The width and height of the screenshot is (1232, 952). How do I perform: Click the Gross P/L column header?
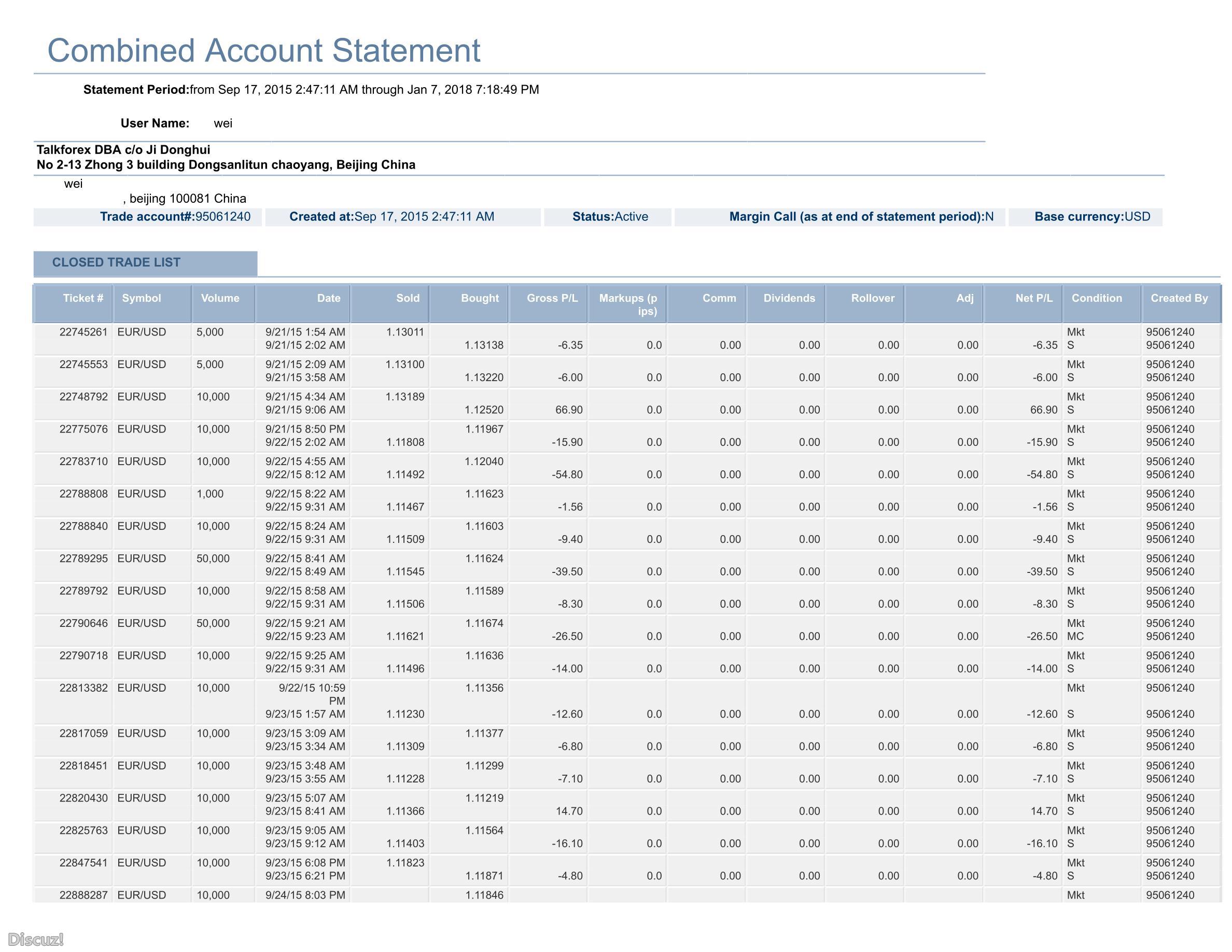point(548,304)
